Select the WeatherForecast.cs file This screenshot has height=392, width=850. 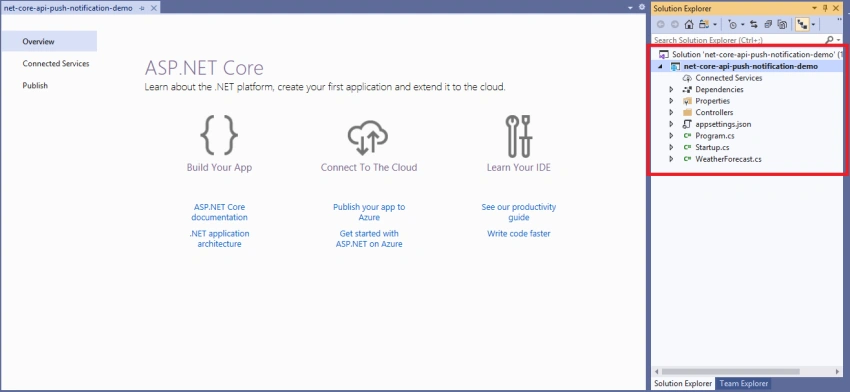728,159
